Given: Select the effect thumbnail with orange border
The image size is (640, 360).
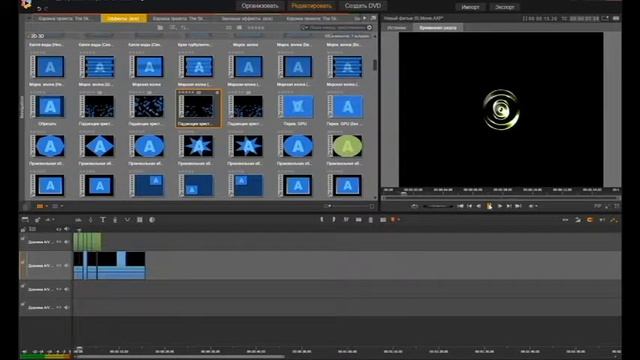Looking at the screenshot, I should 199,108.
